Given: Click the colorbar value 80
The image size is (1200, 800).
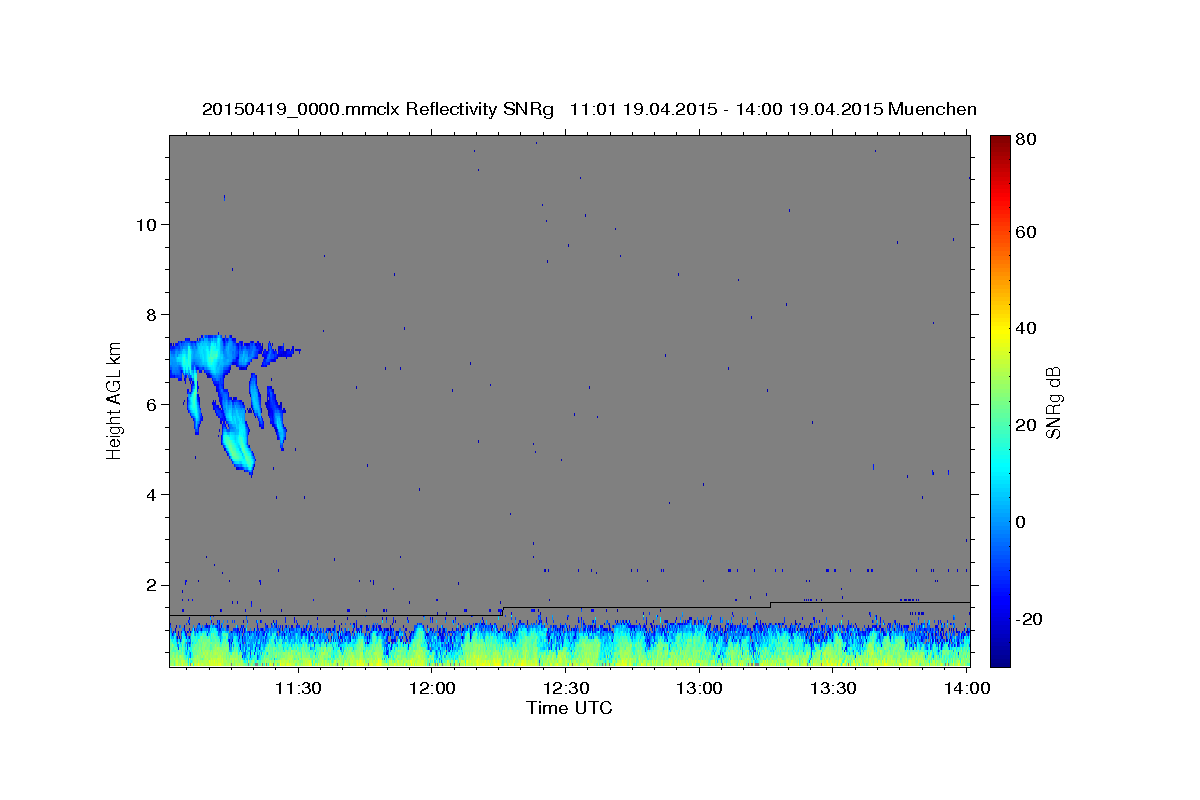Looking at the screenshot, I should point(1027,139).
